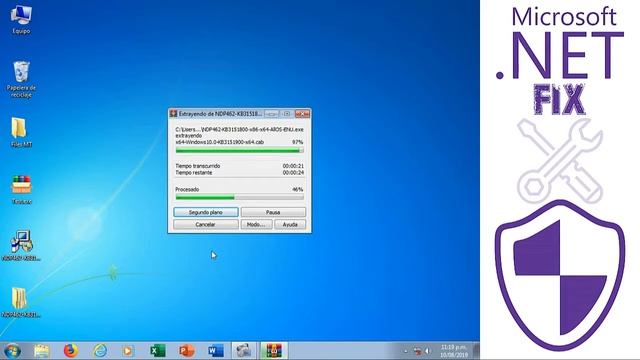Click the Show desktop strip on taskbar
The width and height of the screenshot is (640, 360).
476,351
